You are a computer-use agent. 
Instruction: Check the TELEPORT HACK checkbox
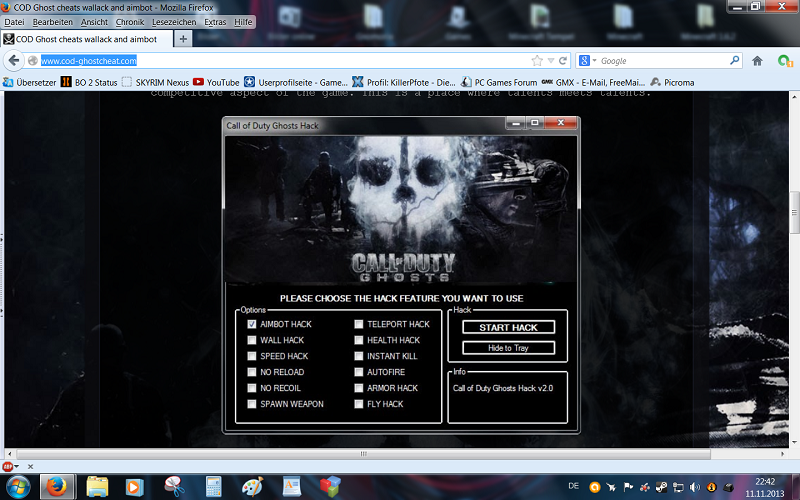coord(359,324)
